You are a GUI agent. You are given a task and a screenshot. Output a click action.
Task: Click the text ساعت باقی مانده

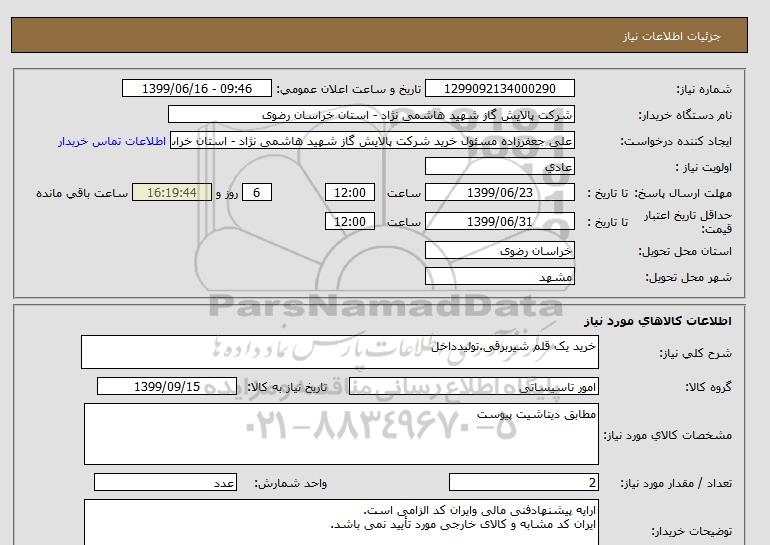coord(82,193)
